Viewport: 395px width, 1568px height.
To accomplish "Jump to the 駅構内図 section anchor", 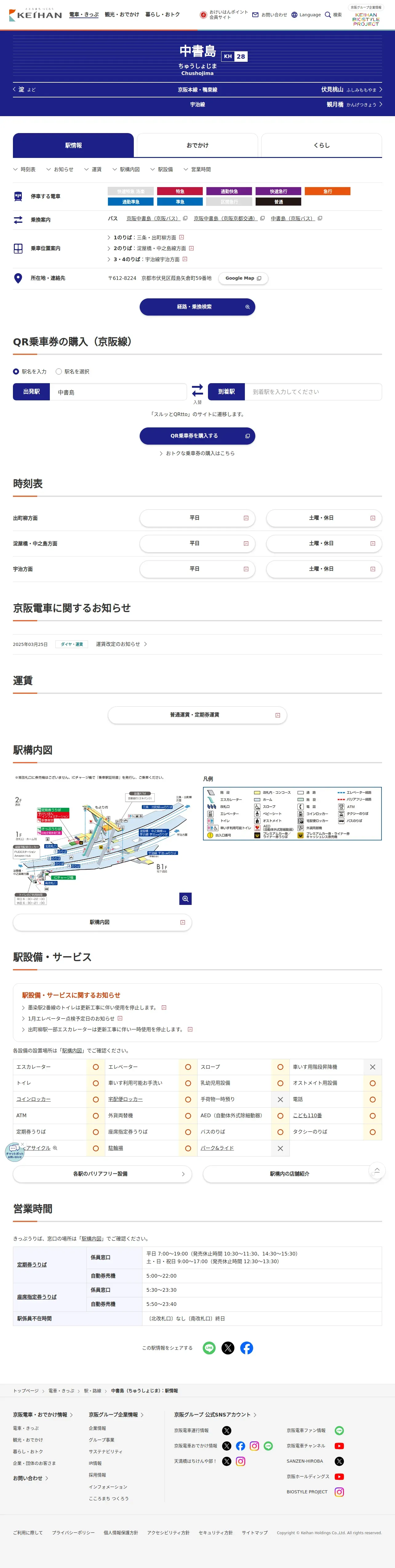I will tap(126, 169).
